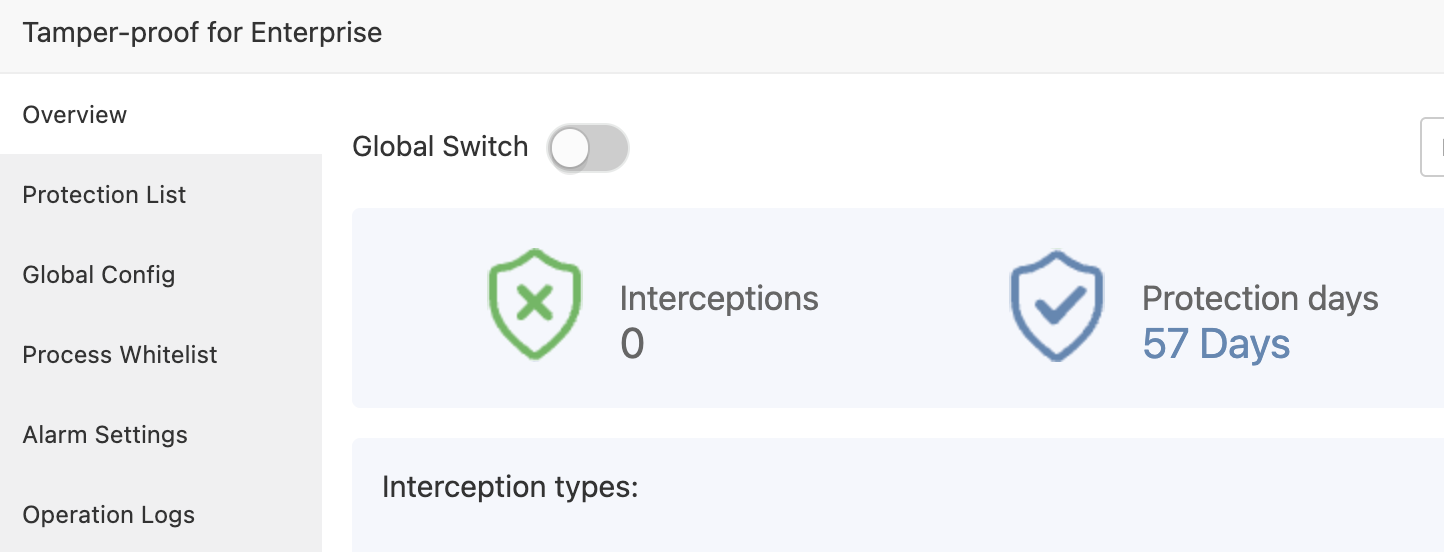The width and height of the screenshot is (1444, 552).
Task: Click the Interceptions count value 0
Action: pos(632,344)
